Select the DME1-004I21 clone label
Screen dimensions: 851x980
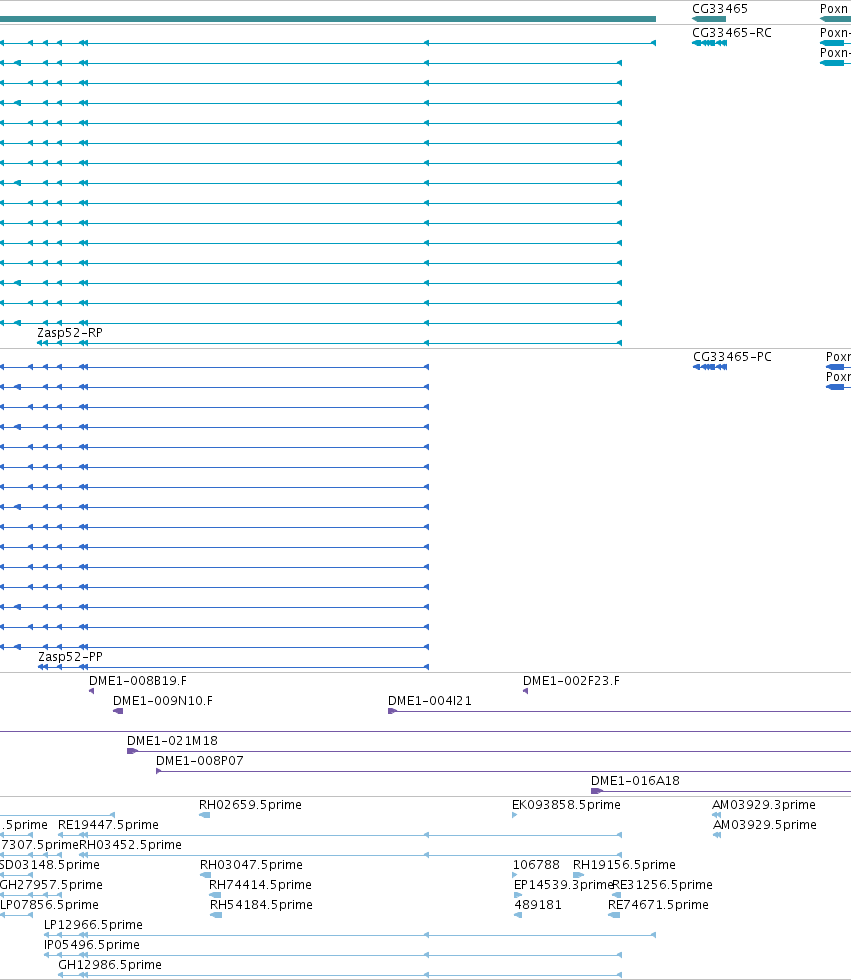click(x=430, y=701)
